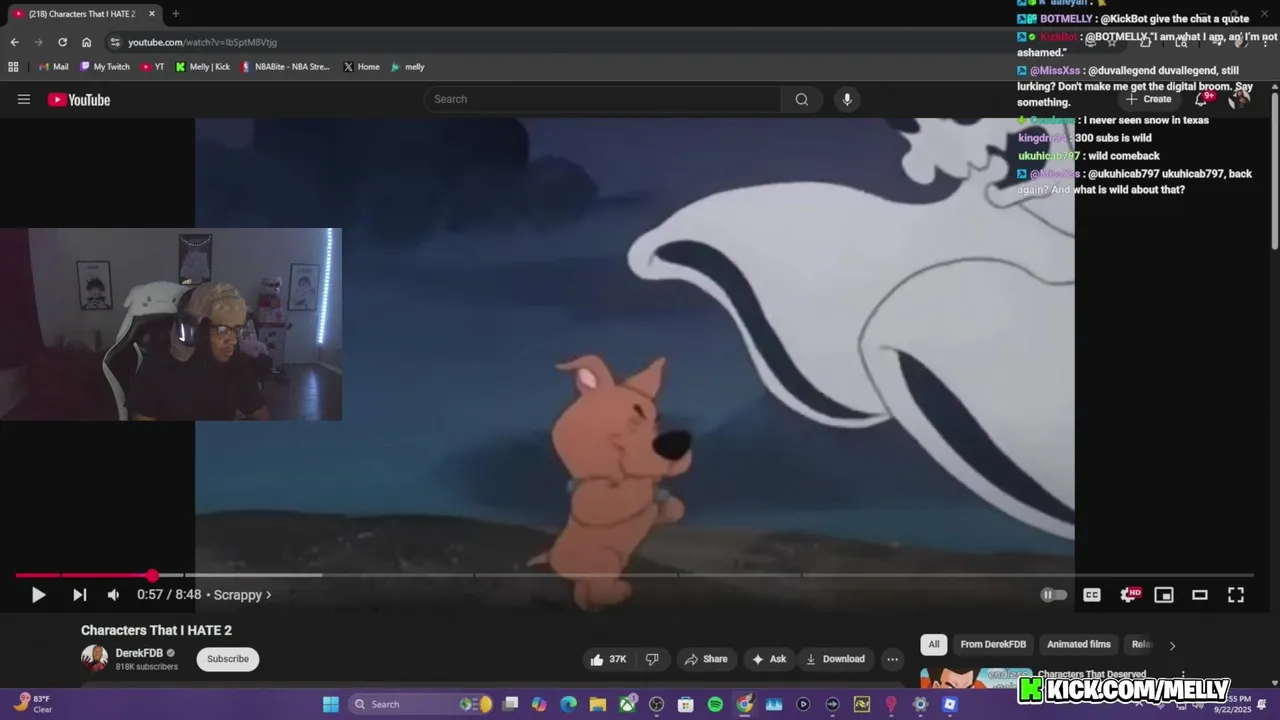
Task: Open the melly bookmark
Action: pos(408,67)
